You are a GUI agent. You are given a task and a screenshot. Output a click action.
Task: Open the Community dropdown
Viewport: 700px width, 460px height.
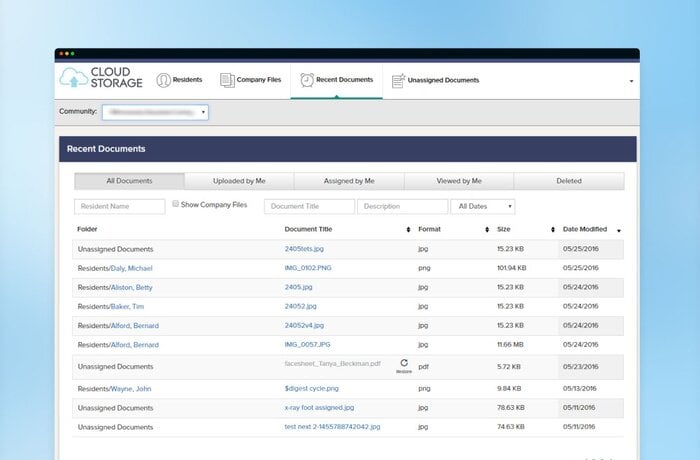click(155, 112)
